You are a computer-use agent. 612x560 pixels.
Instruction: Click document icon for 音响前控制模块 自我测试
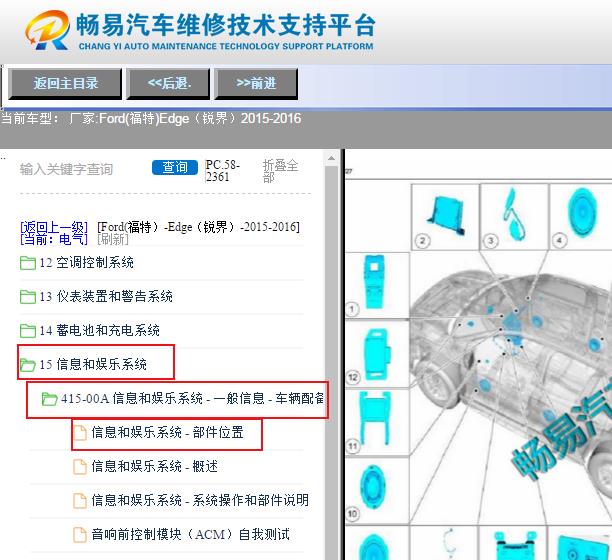(80, 535)
